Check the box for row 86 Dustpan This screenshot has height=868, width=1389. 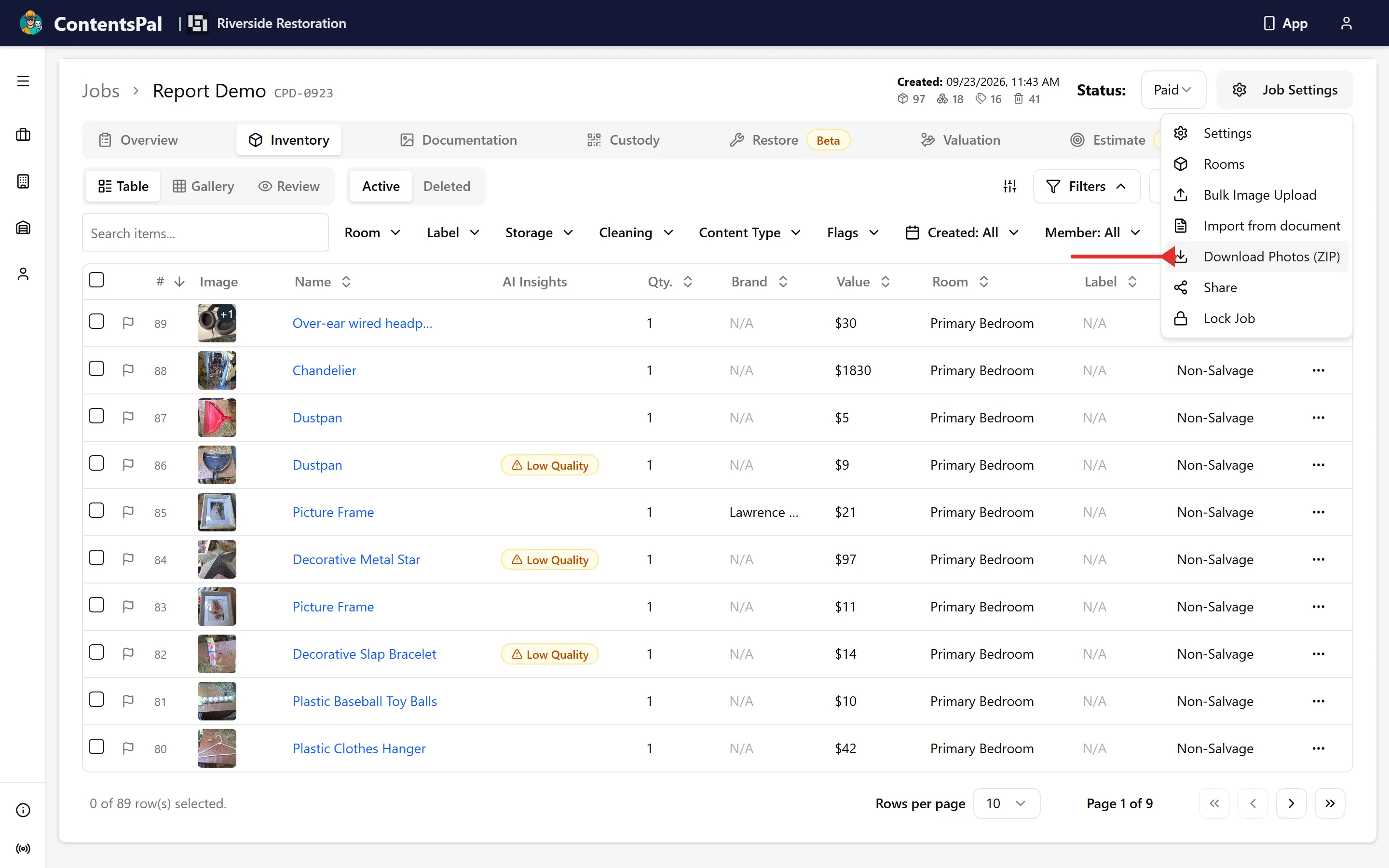pos(96,463)
